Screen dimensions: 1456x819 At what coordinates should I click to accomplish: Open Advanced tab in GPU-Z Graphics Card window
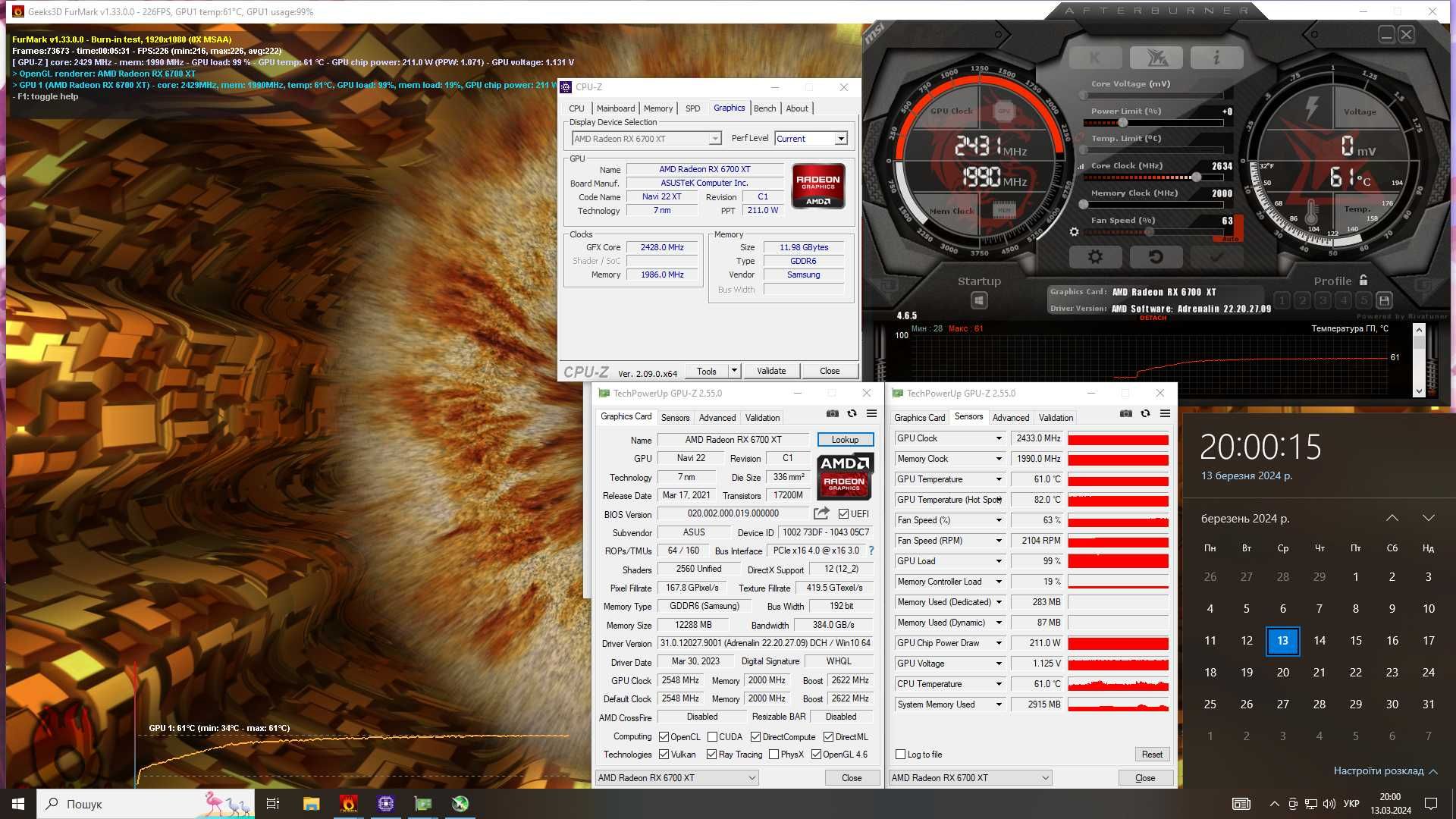point(717,418)
